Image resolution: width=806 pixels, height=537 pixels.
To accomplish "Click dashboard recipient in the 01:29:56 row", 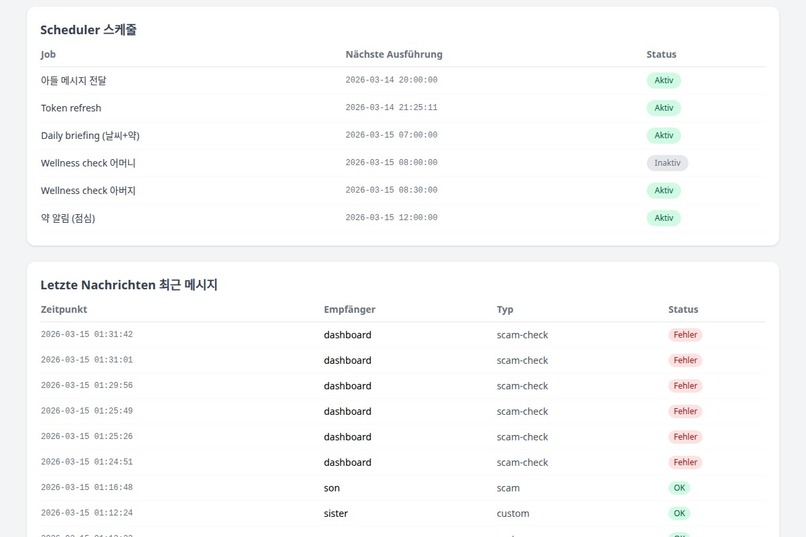I will [347, 386].
